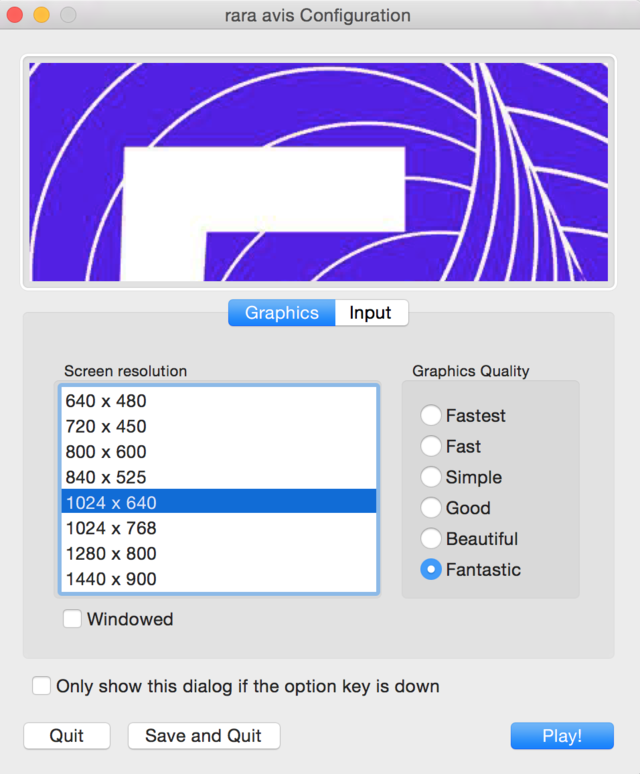Image resolution: width=640 pixels, height=774 pixels.
Task: Select Beautiful graphics quality
Action: [x=431, y=539]
